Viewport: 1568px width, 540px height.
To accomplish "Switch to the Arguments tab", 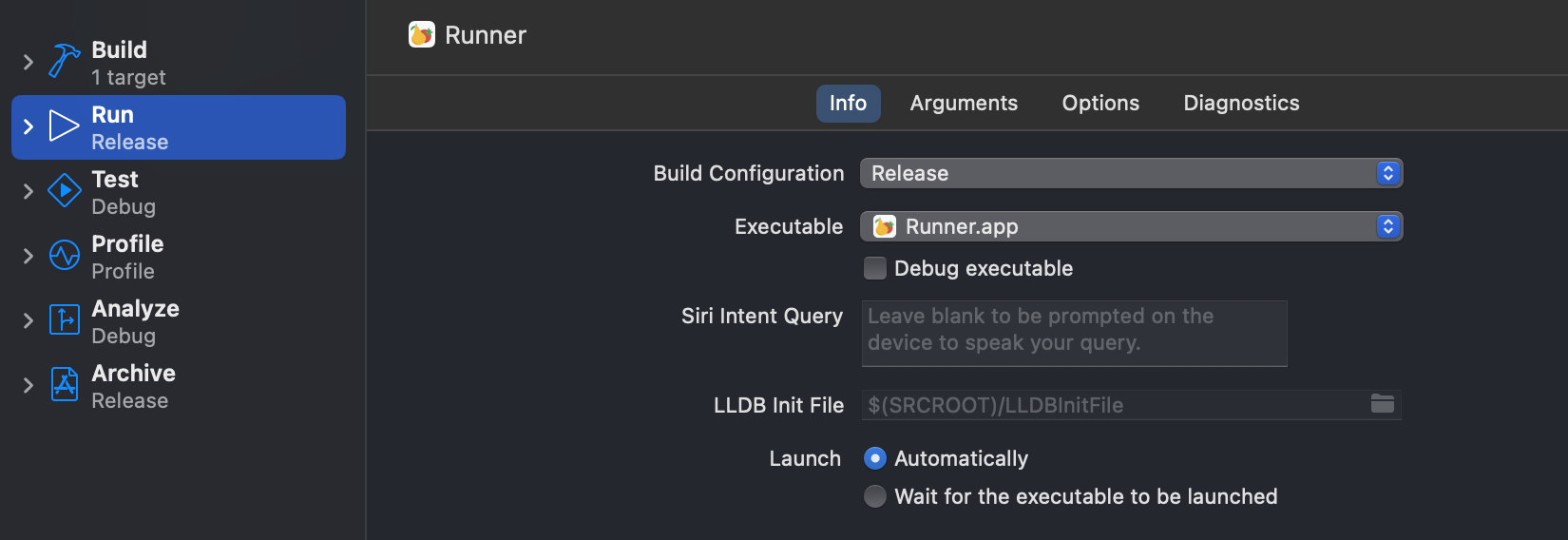I will (x=964, y=103).
